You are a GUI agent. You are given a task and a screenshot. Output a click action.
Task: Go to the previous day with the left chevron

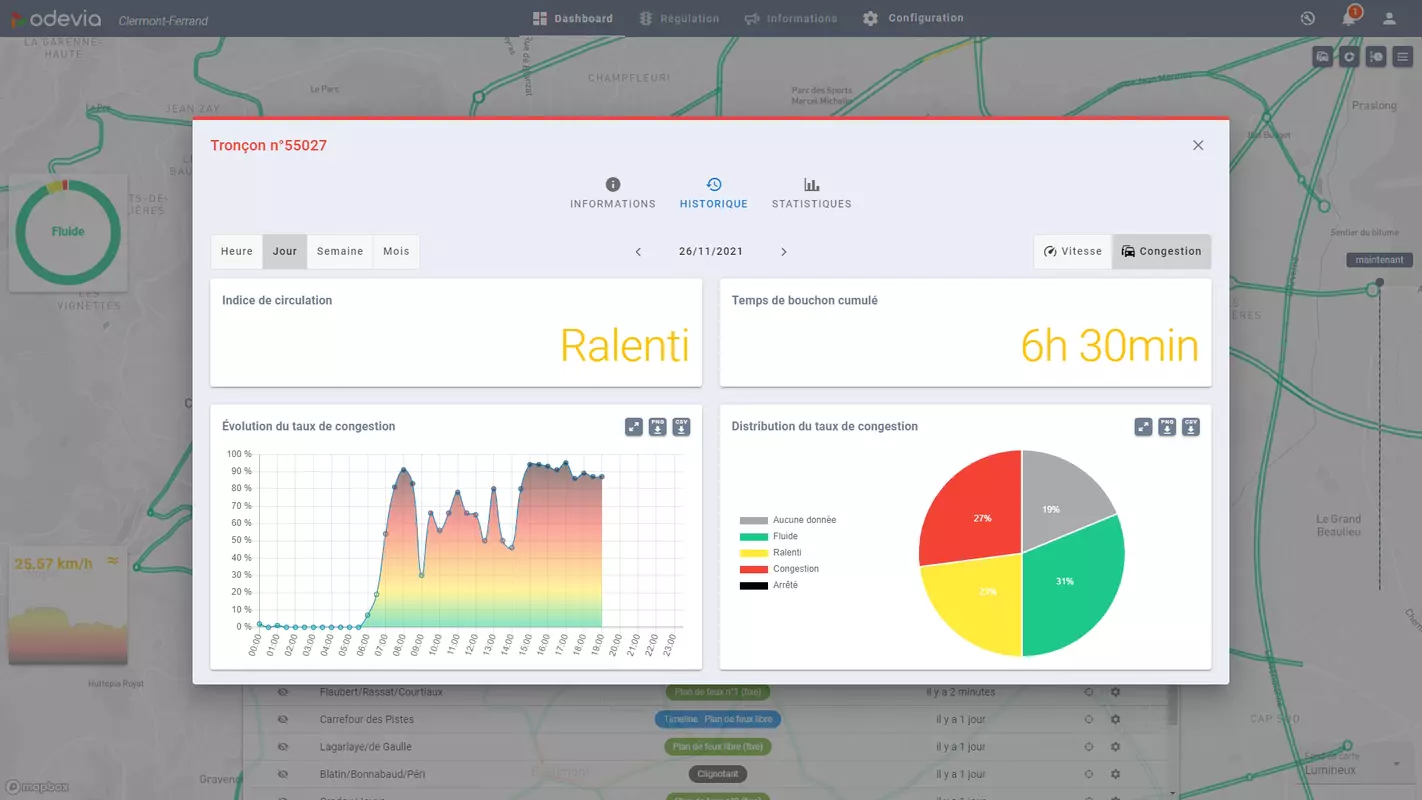[x=638, y=252]
